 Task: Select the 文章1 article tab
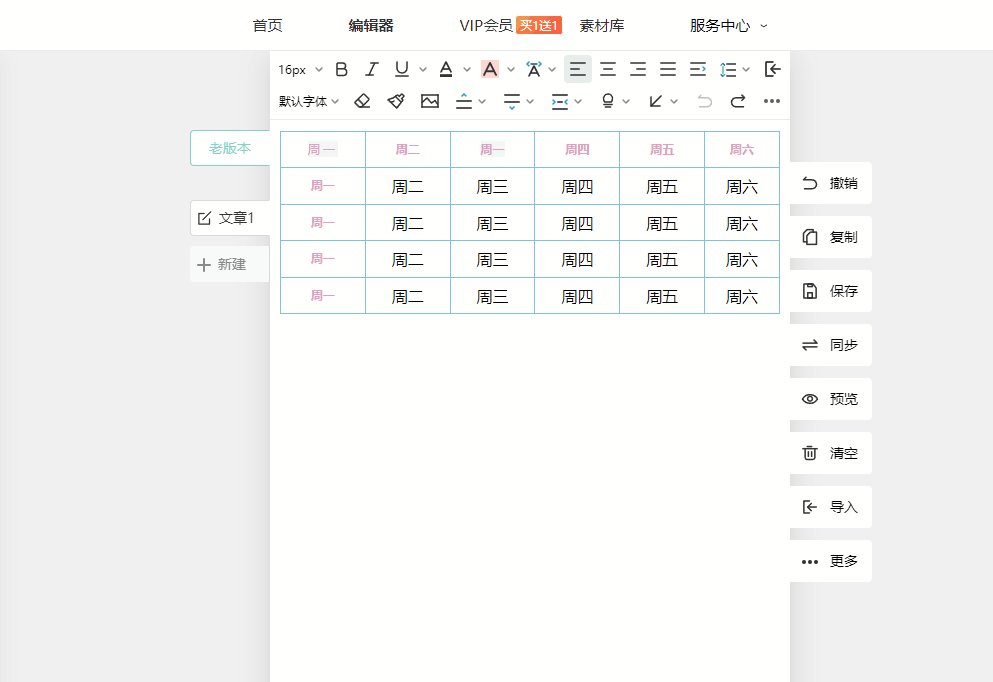[x=231, y=218]
